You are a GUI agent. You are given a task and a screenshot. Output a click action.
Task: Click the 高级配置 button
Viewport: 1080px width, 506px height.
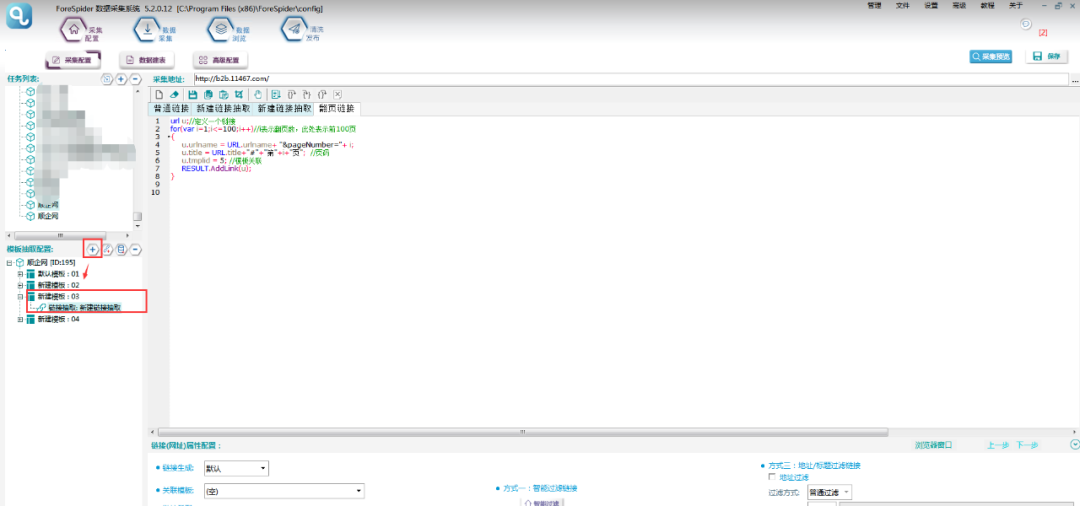(220, 60)
